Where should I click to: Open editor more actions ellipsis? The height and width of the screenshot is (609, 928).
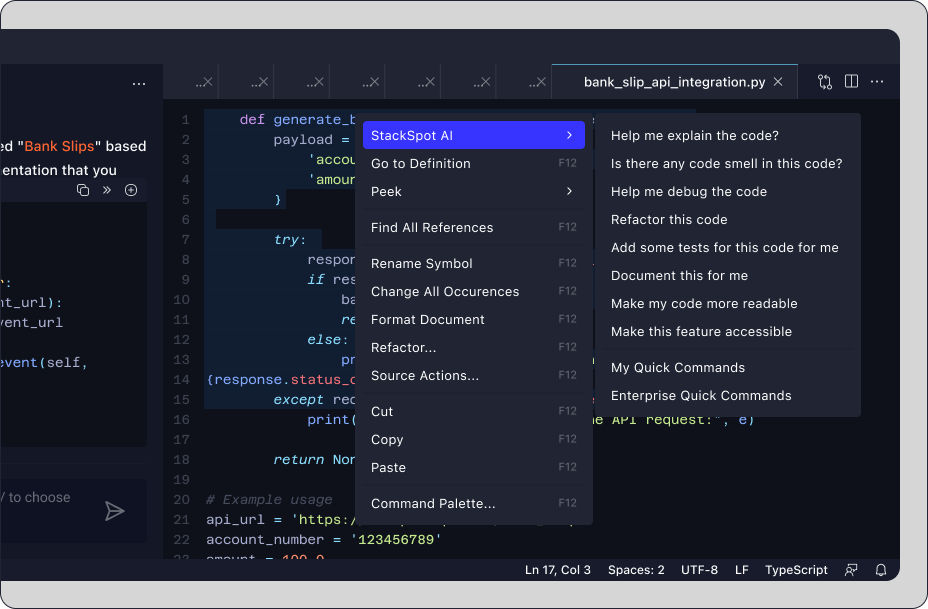[x=877, y=82]
